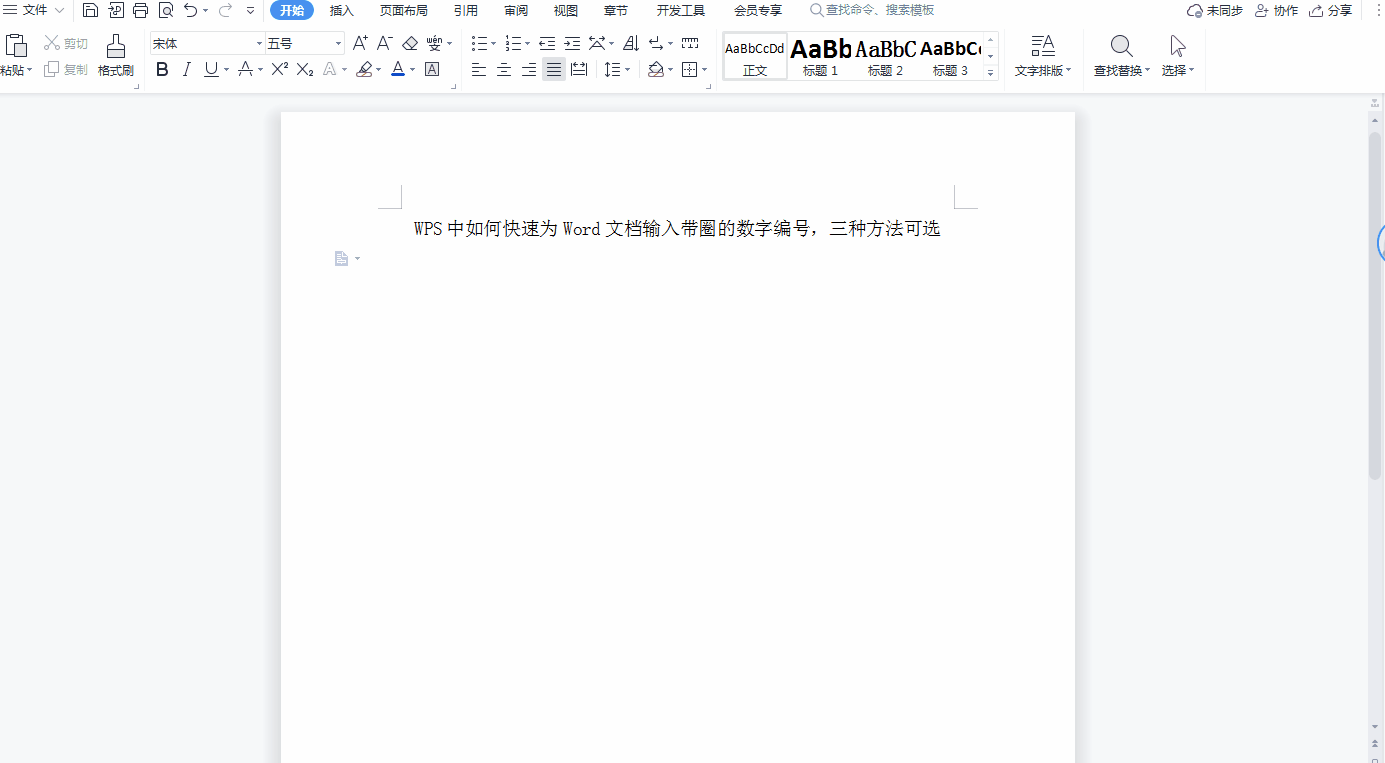This screenshot has height=763, width=1385.
Task: Click the search commands and templates box
Action: tap(872, 11)
